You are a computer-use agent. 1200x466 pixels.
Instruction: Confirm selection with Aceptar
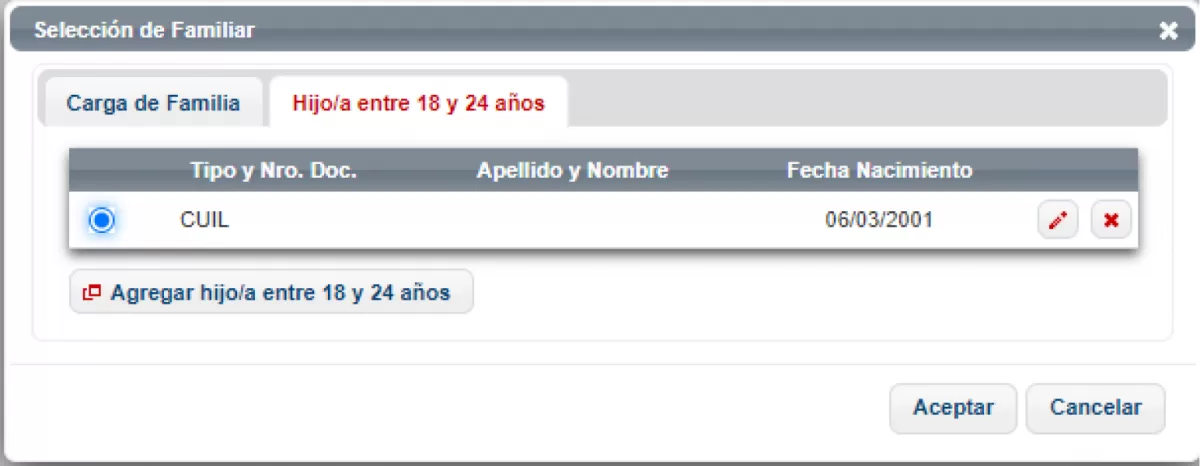pos(953,408)
